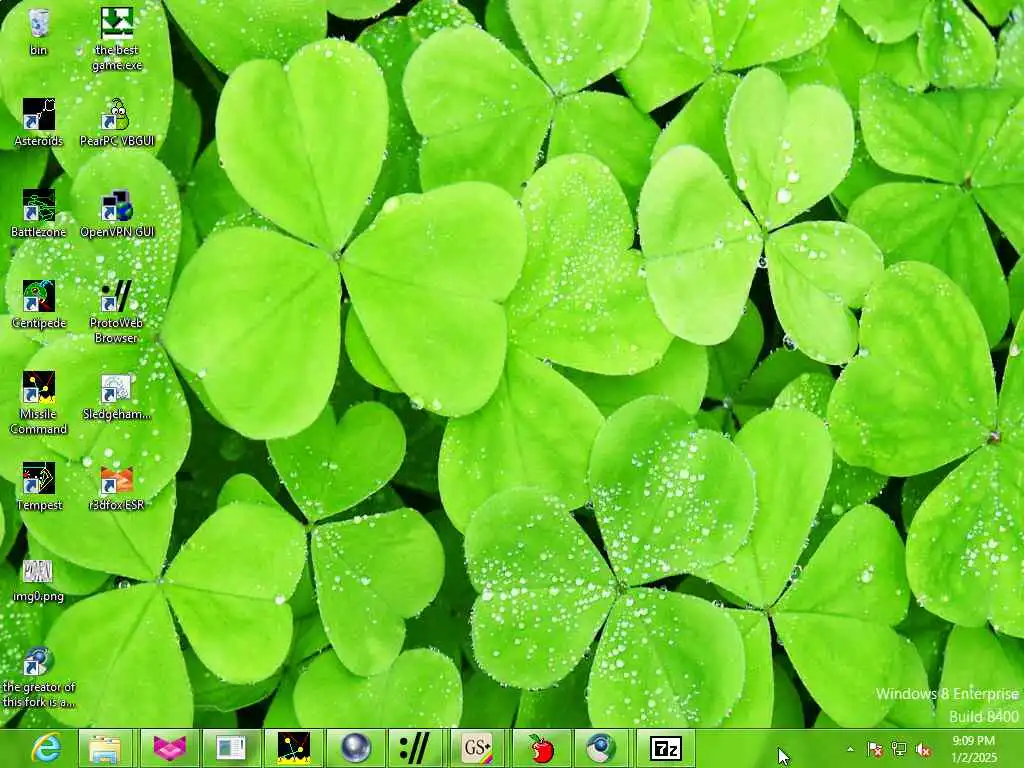Select the Battlezone desktop shortcut

pyautogui.click(x=39, y=214)
